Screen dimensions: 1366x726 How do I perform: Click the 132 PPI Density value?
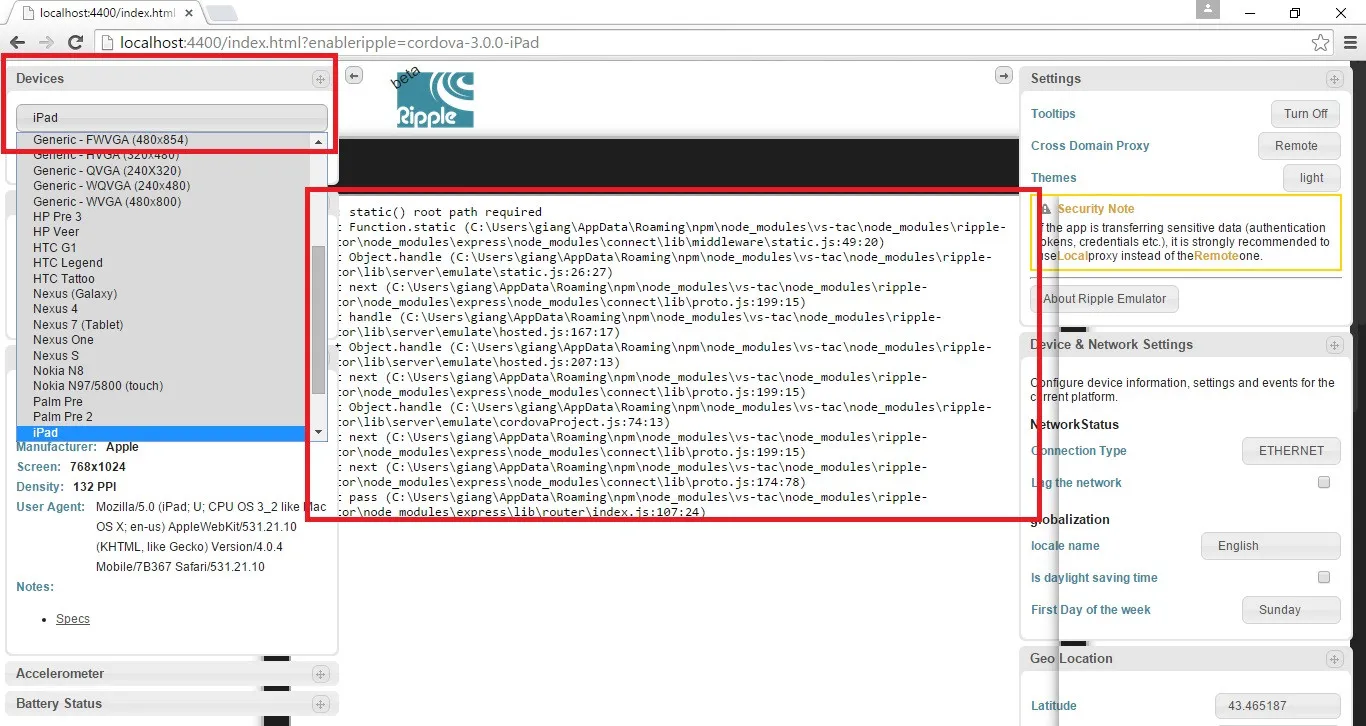[x=97, y=487]
